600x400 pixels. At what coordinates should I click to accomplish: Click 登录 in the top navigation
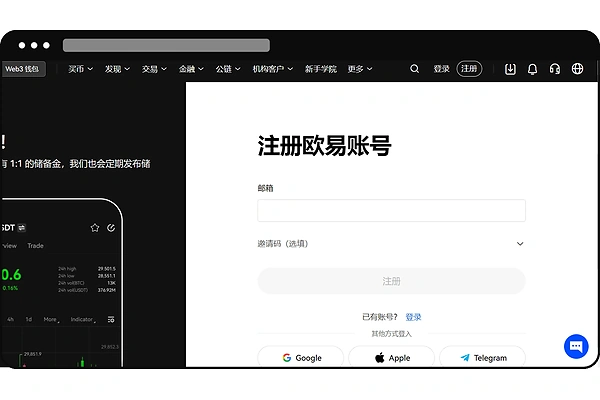click(x=441, y=69)
